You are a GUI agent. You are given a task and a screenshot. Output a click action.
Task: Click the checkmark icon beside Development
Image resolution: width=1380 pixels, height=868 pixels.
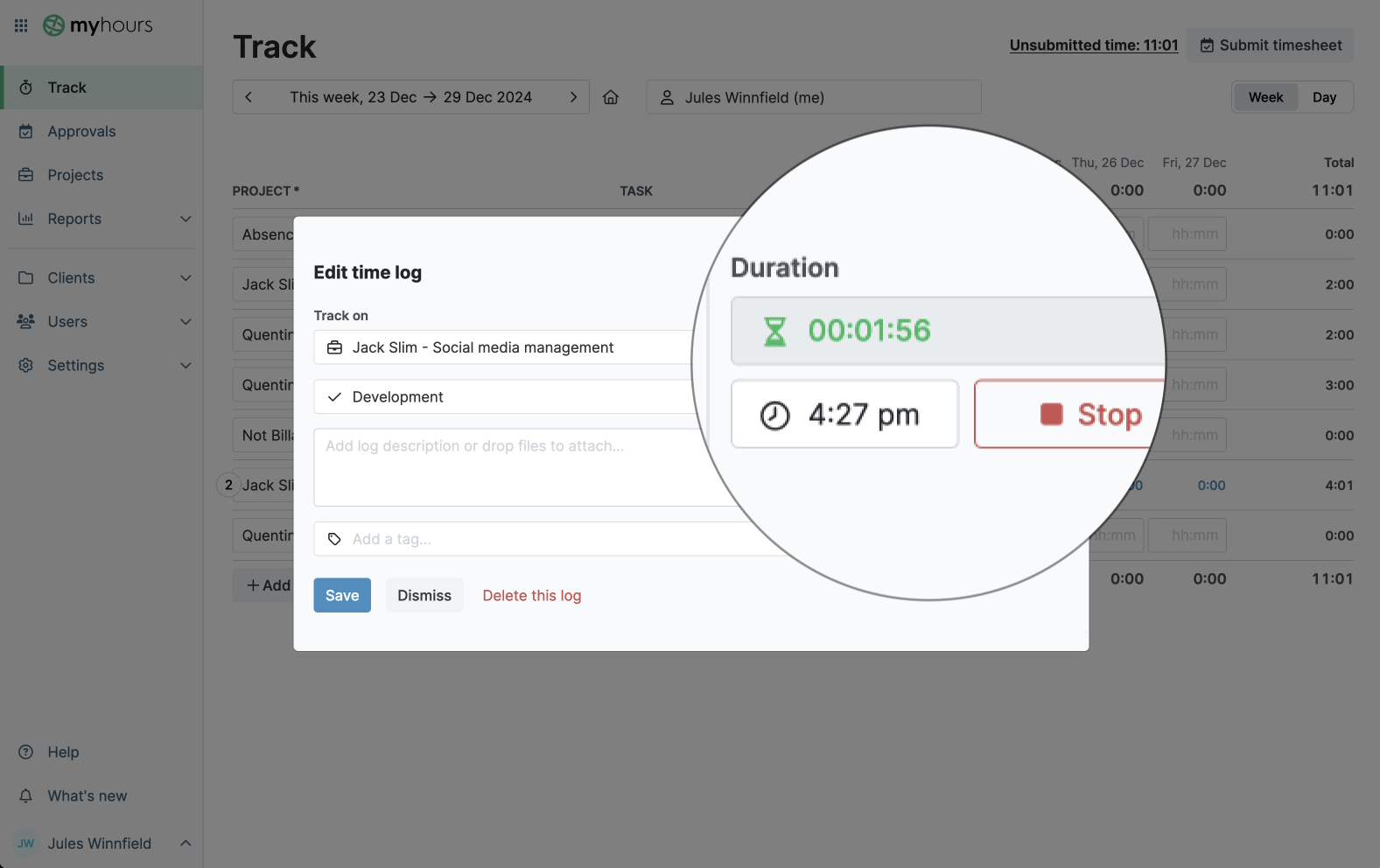tap(334, 397)
